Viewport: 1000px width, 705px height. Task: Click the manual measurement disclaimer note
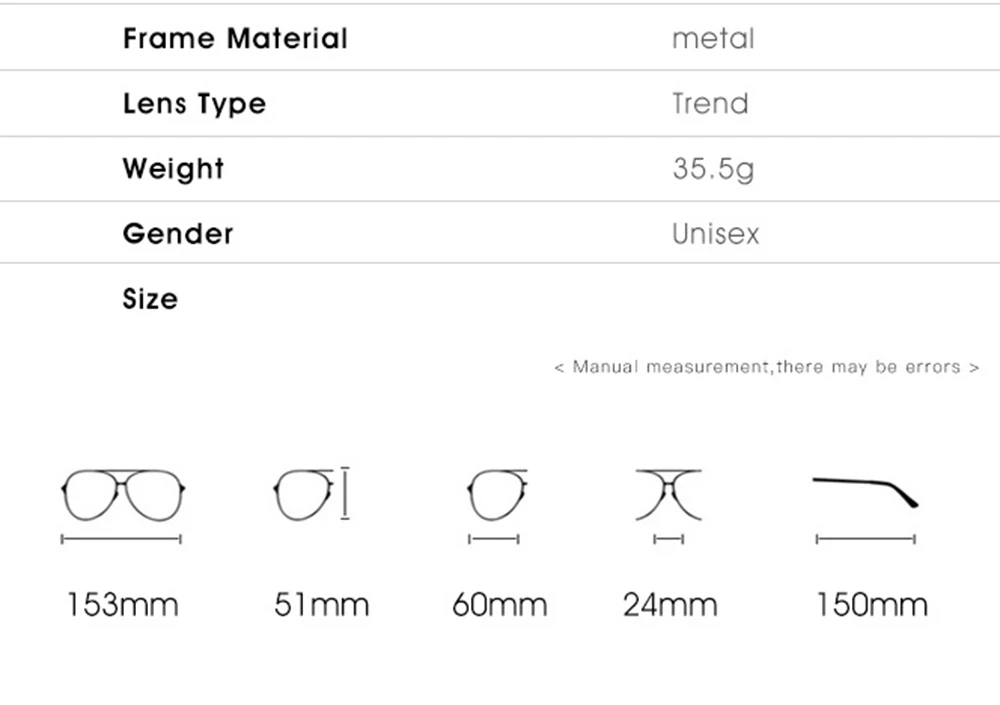766,367
